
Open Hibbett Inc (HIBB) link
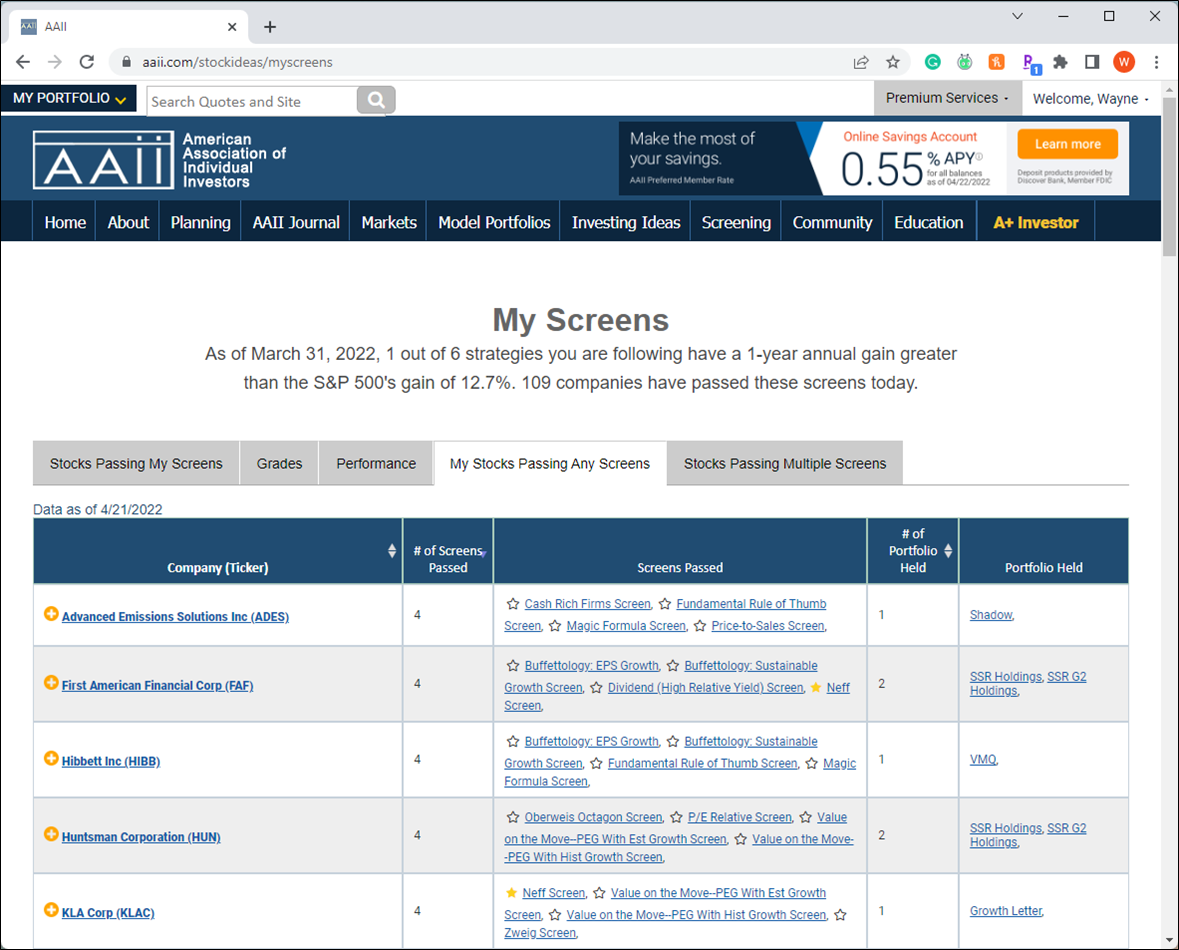[x=111, y=761]
